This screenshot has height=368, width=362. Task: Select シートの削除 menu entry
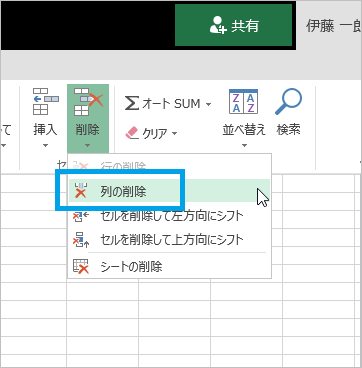coord(169,266)
